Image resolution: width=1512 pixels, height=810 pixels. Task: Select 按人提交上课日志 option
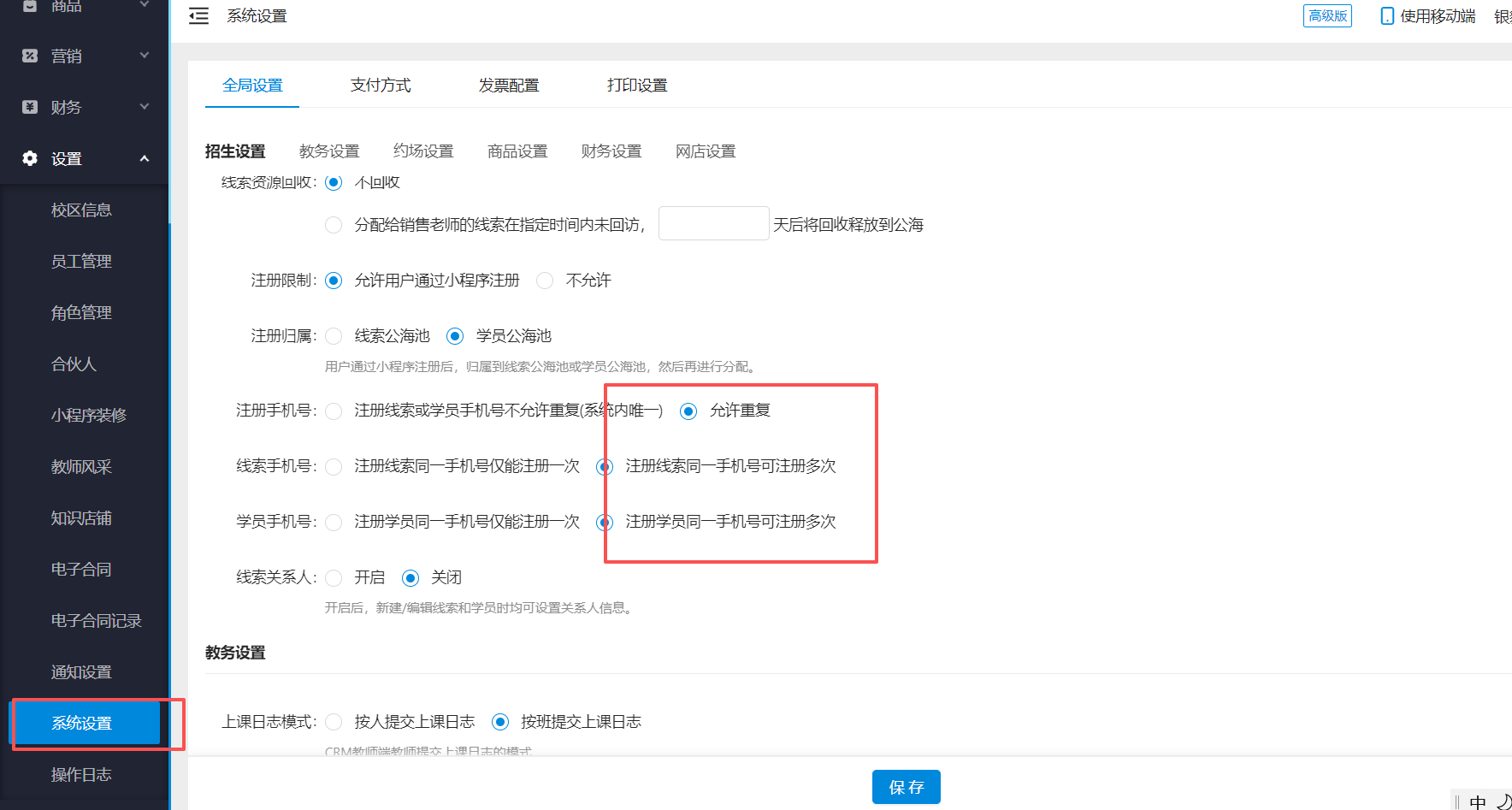click(334, 722)
